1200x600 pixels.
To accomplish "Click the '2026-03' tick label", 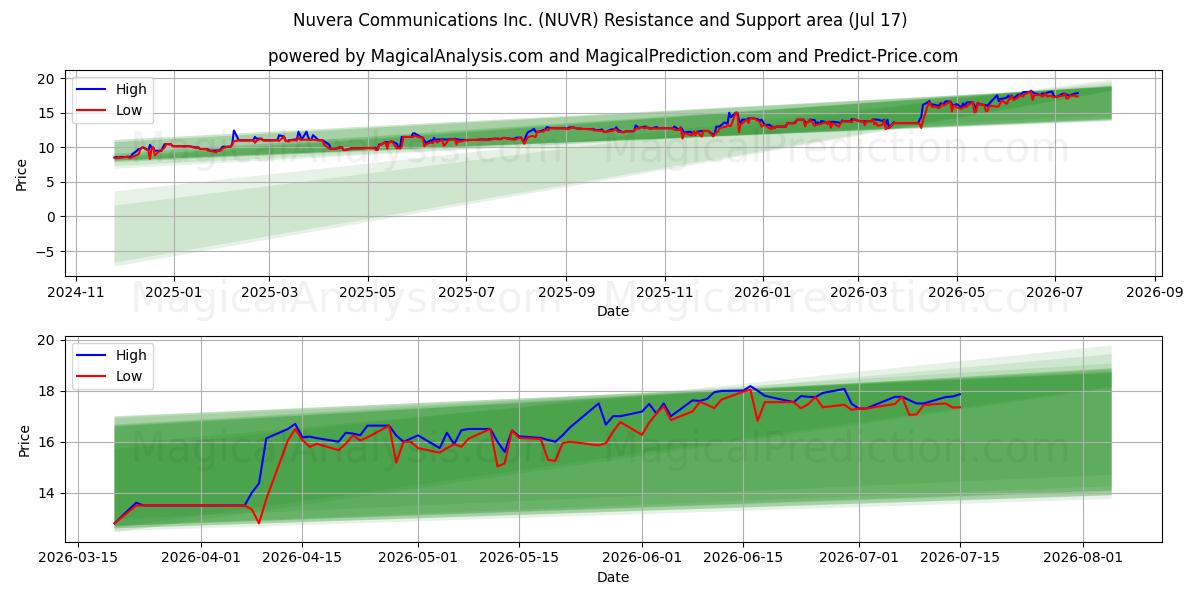I will coord(857,292).
